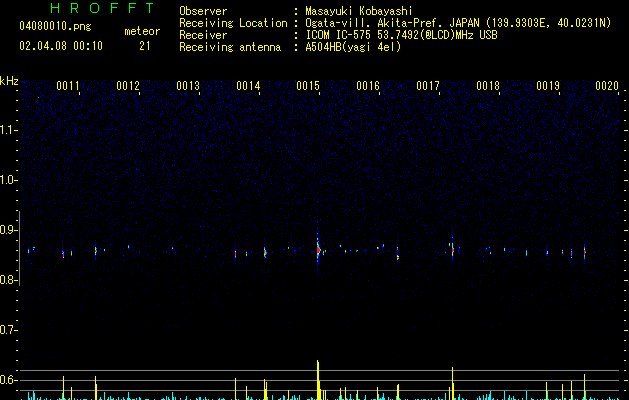Screen dimensions: 629x400
Task: Click the observer name Masayuki Kobayashi
Action: pos(358,11)
